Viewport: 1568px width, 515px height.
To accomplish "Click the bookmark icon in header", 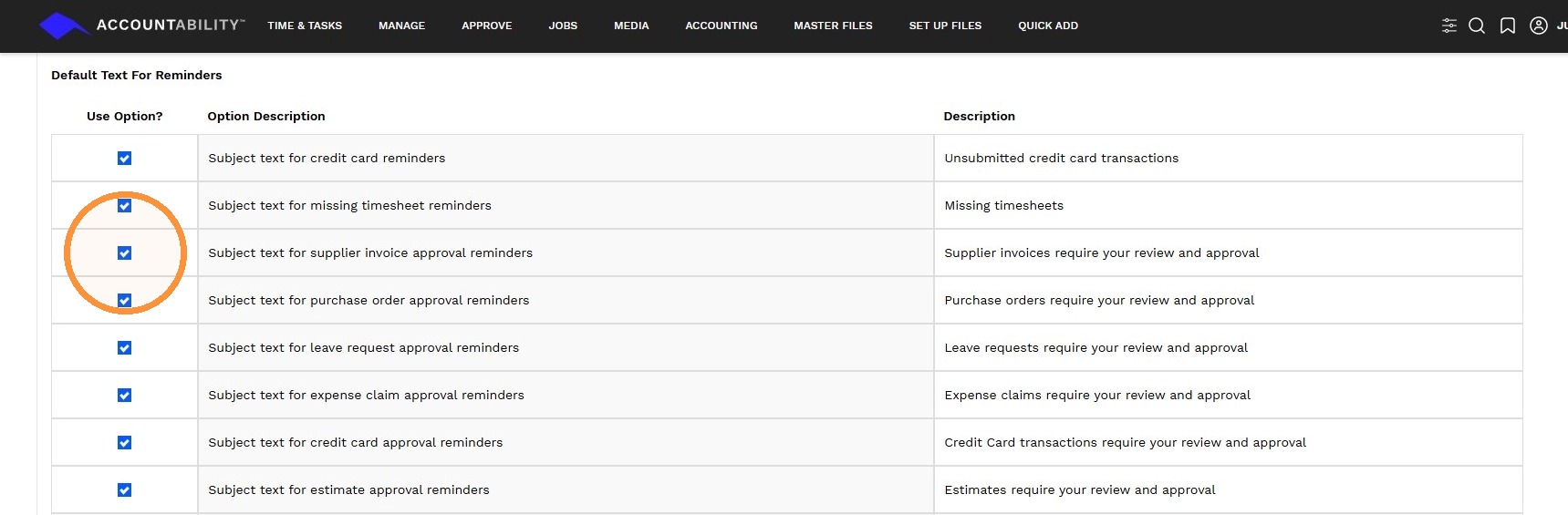I will 1508,26.
